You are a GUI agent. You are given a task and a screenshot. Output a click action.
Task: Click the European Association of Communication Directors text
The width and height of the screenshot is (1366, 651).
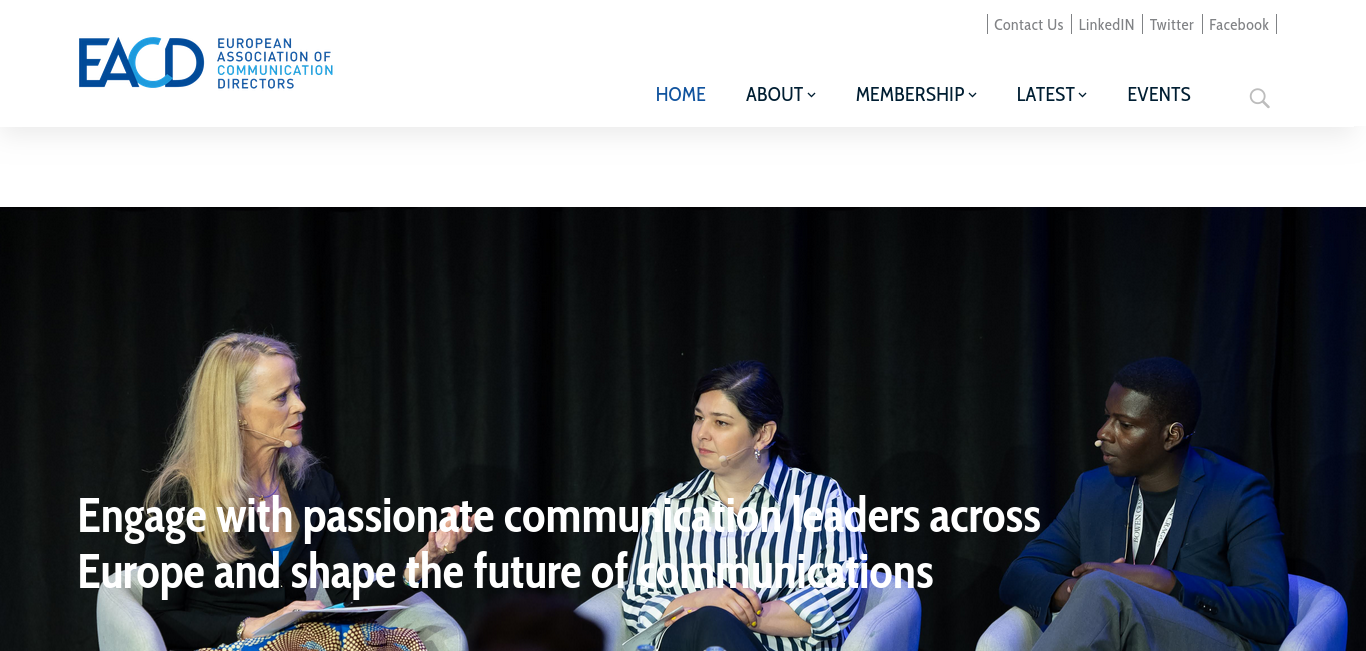click(x=275, y=64)
